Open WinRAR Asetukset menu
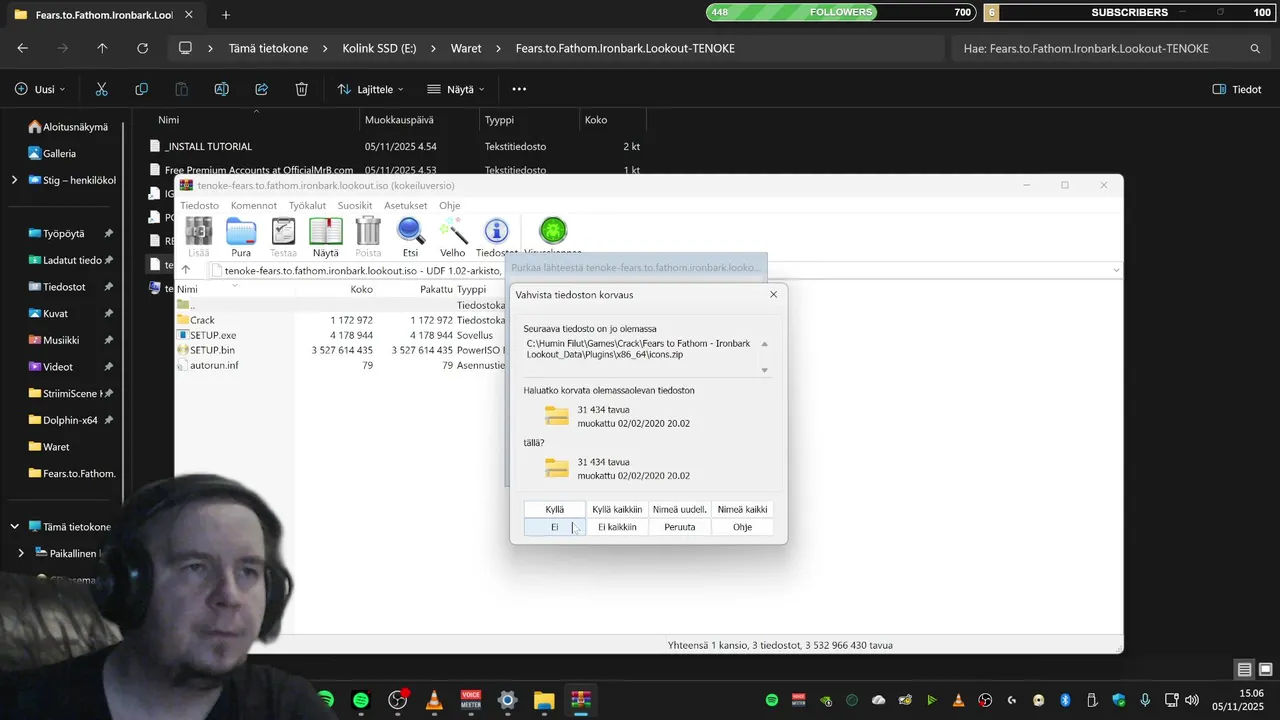1280x720 pixels. [406, 205]
